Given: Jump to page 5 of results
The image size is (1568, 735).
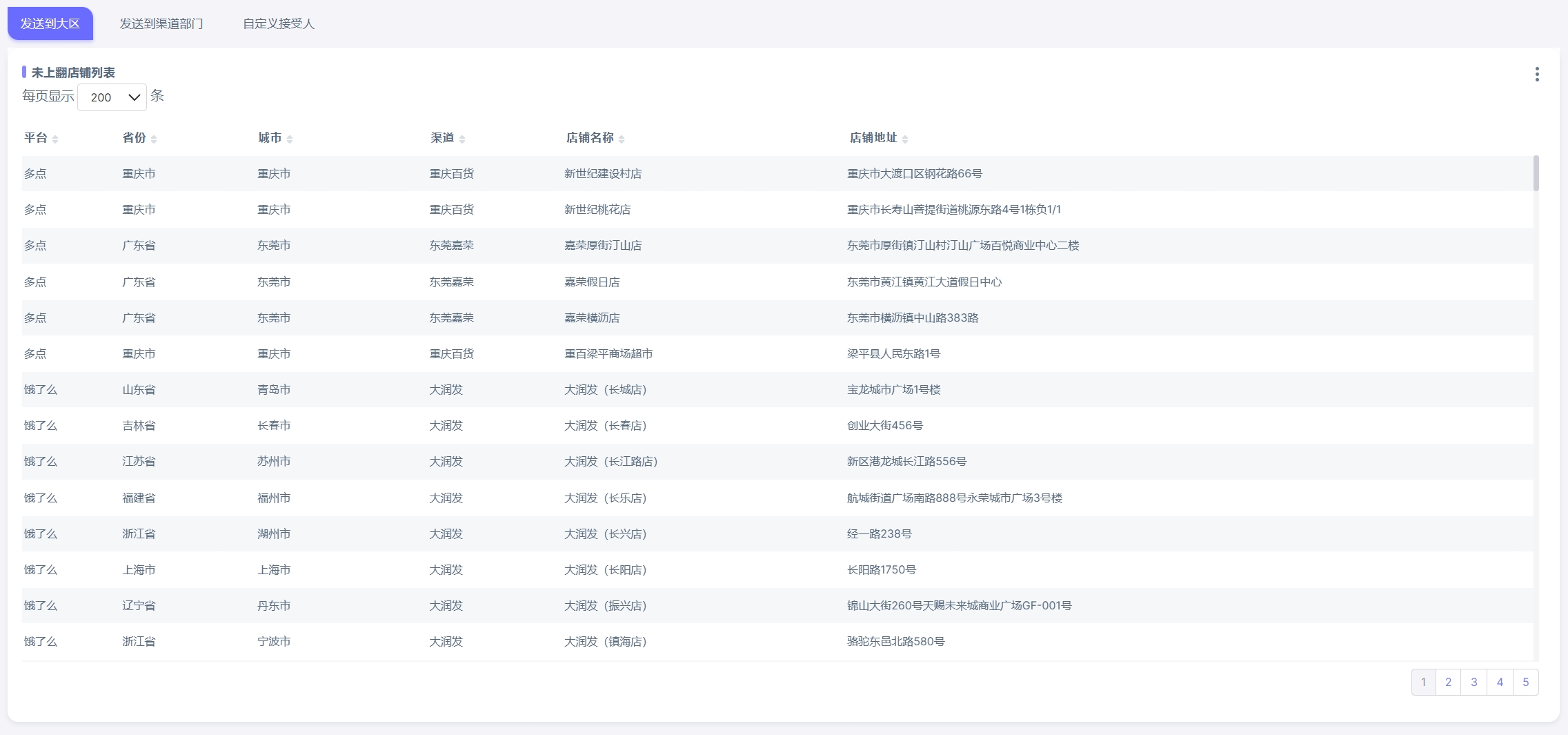Looking at the screenshot, I should (x=1525, y=682).
